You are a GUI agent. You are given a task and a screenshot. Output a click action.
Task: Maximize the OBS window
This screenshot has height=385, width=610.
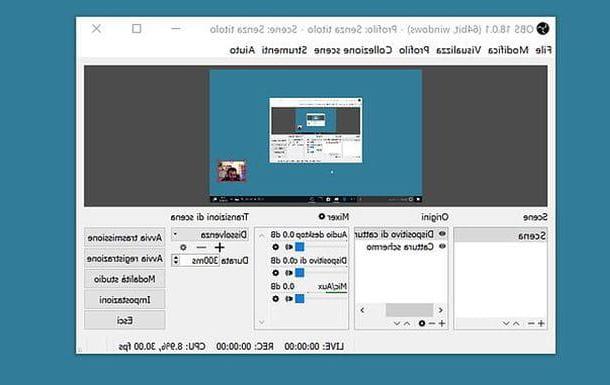tap(137, 28)
